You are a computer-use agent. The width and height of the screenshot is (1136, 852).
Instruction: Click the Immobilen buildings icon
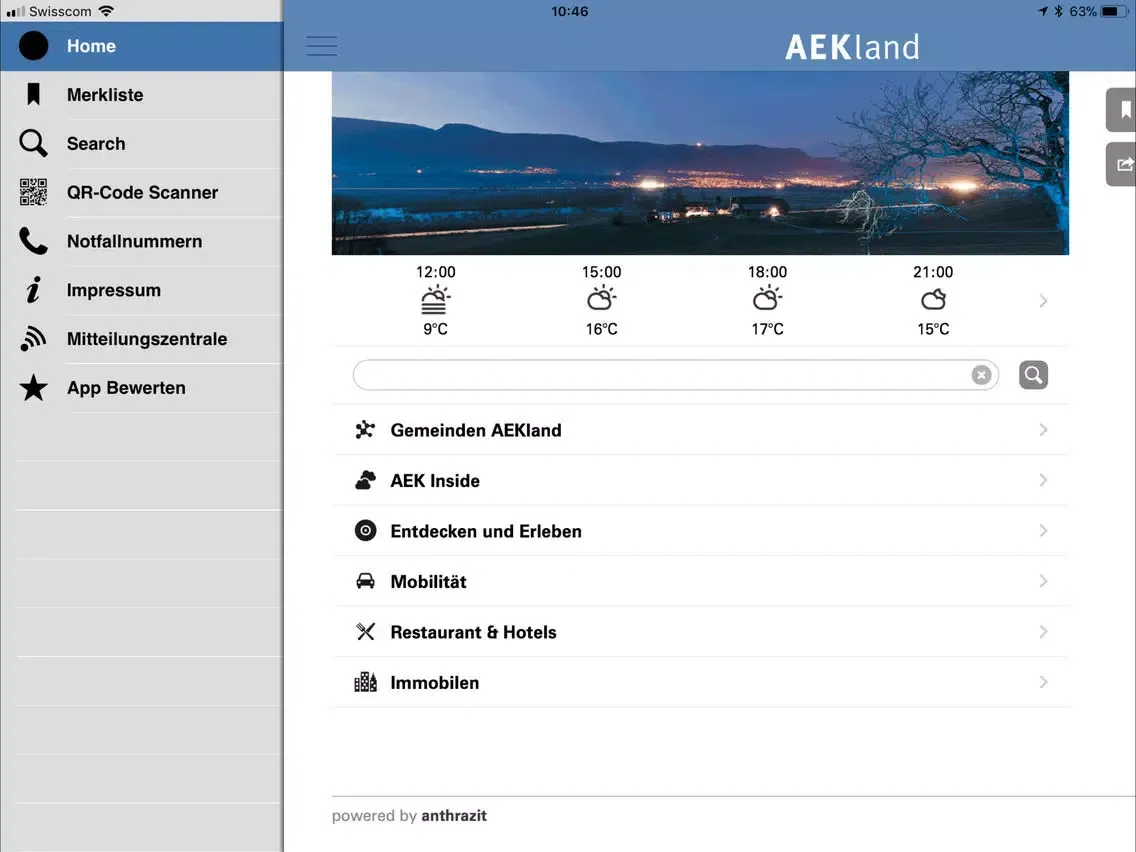point(365,682)
